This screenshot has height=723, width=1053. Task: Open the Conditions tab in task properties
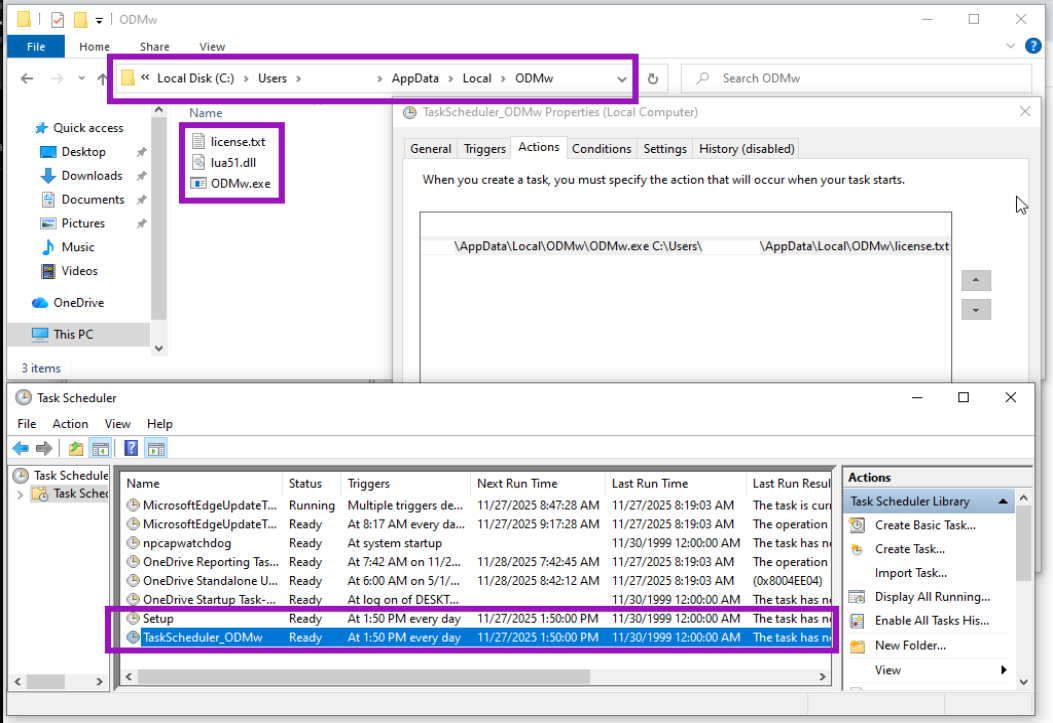click(x=601, y=149)
